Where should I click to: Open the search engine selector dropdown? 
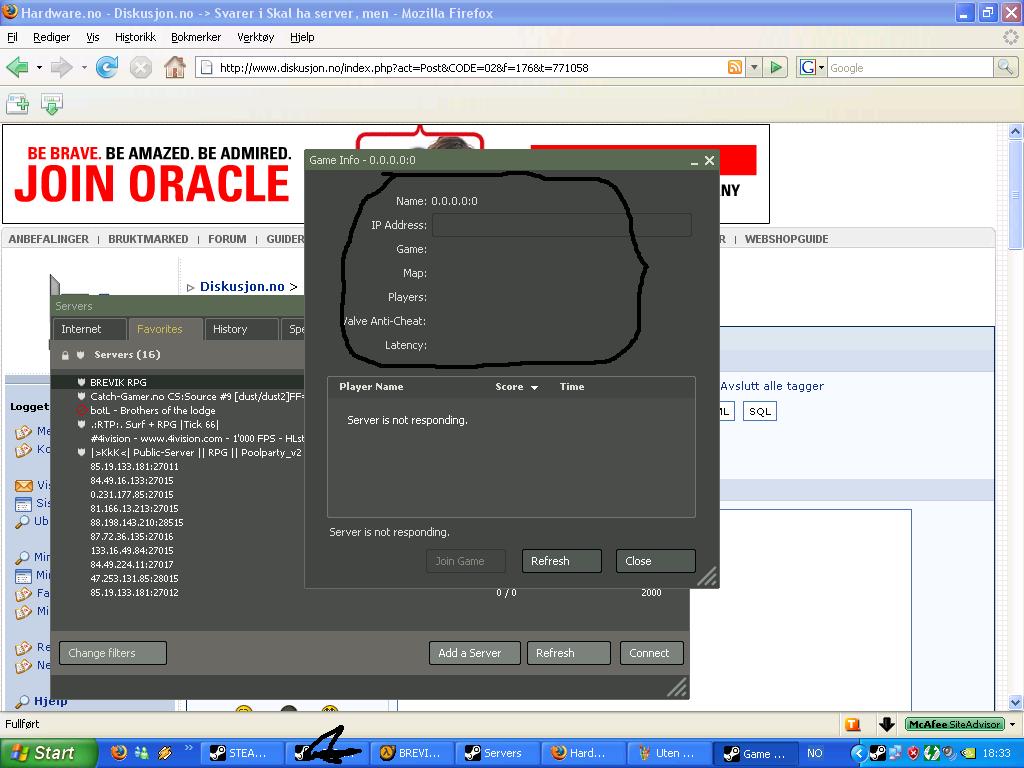(x=821, y=67)
